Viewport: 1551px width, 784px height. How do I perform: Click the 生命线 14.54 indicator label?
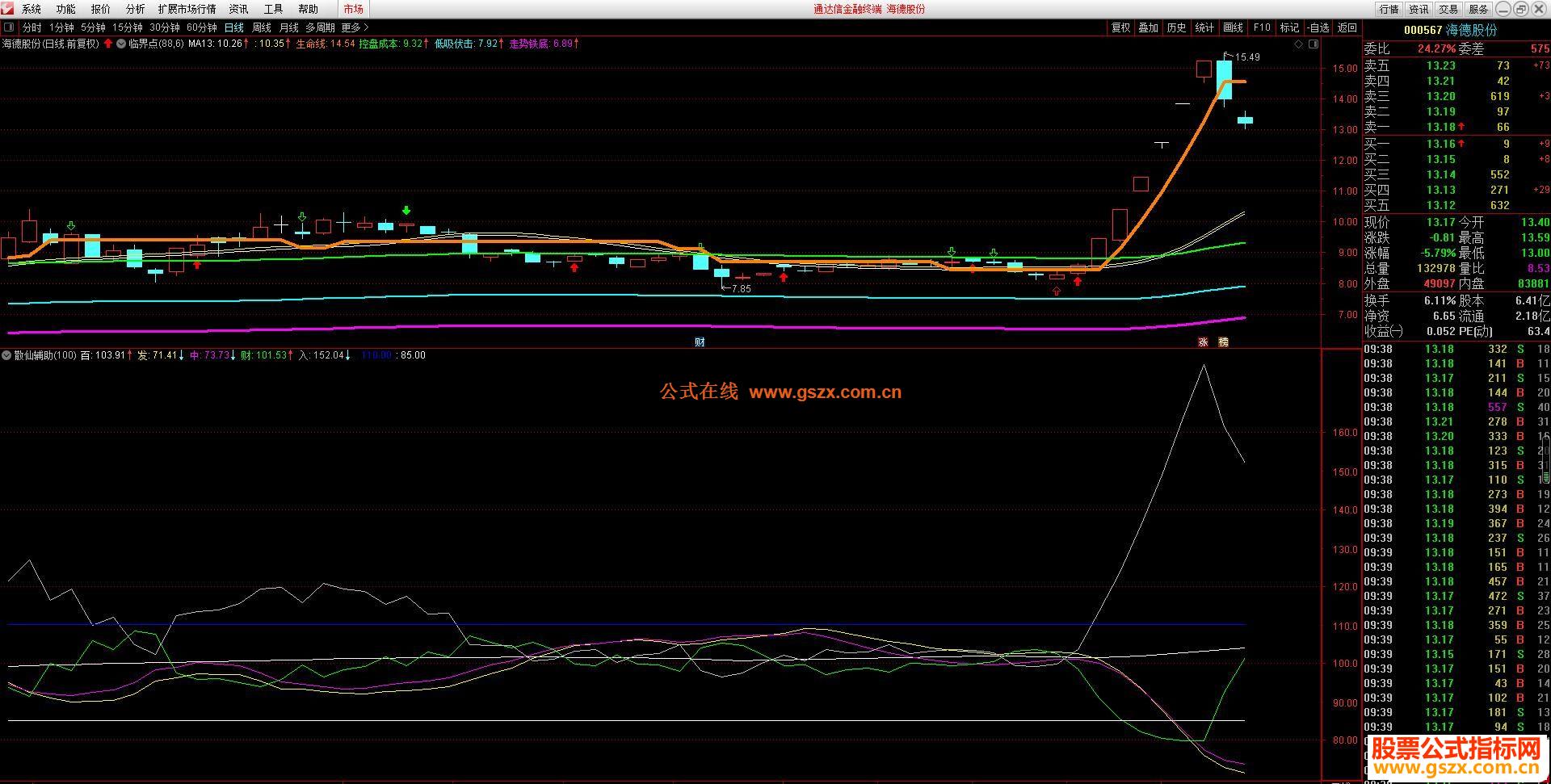[x=326, y=44]
